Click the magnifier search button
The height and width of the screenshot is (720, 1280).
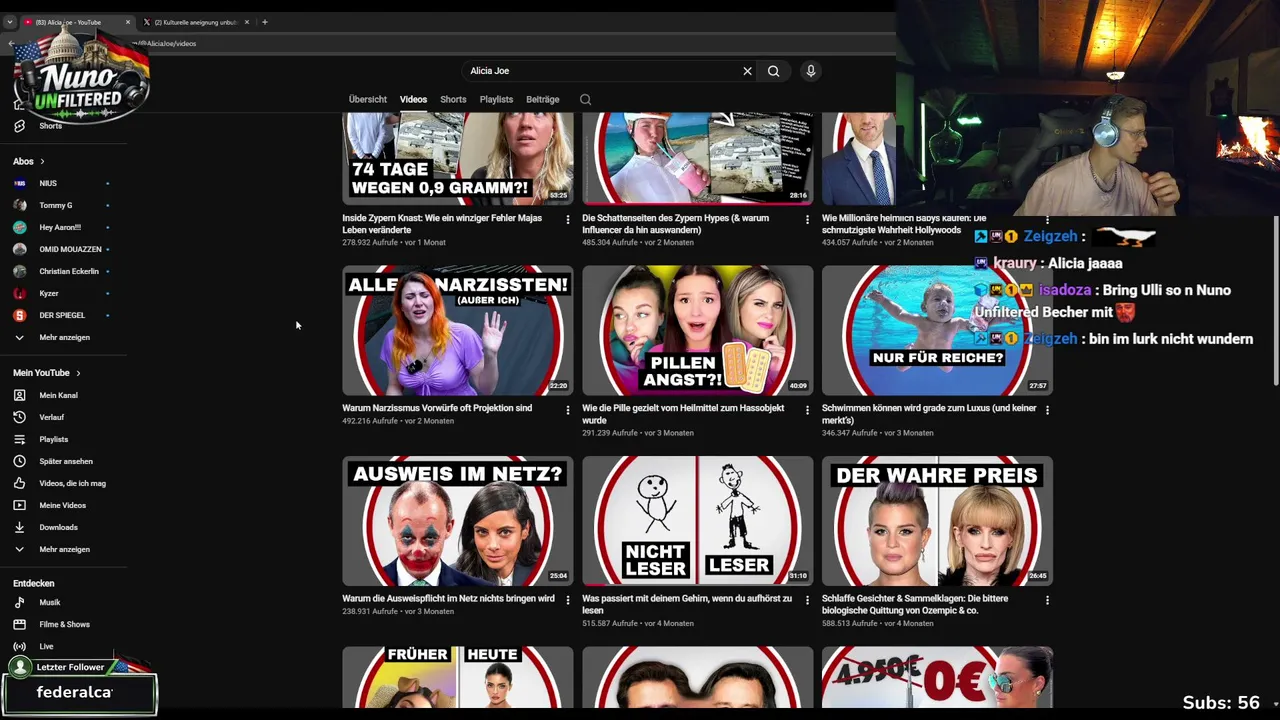pyautogui.click(x=773, y=71)
